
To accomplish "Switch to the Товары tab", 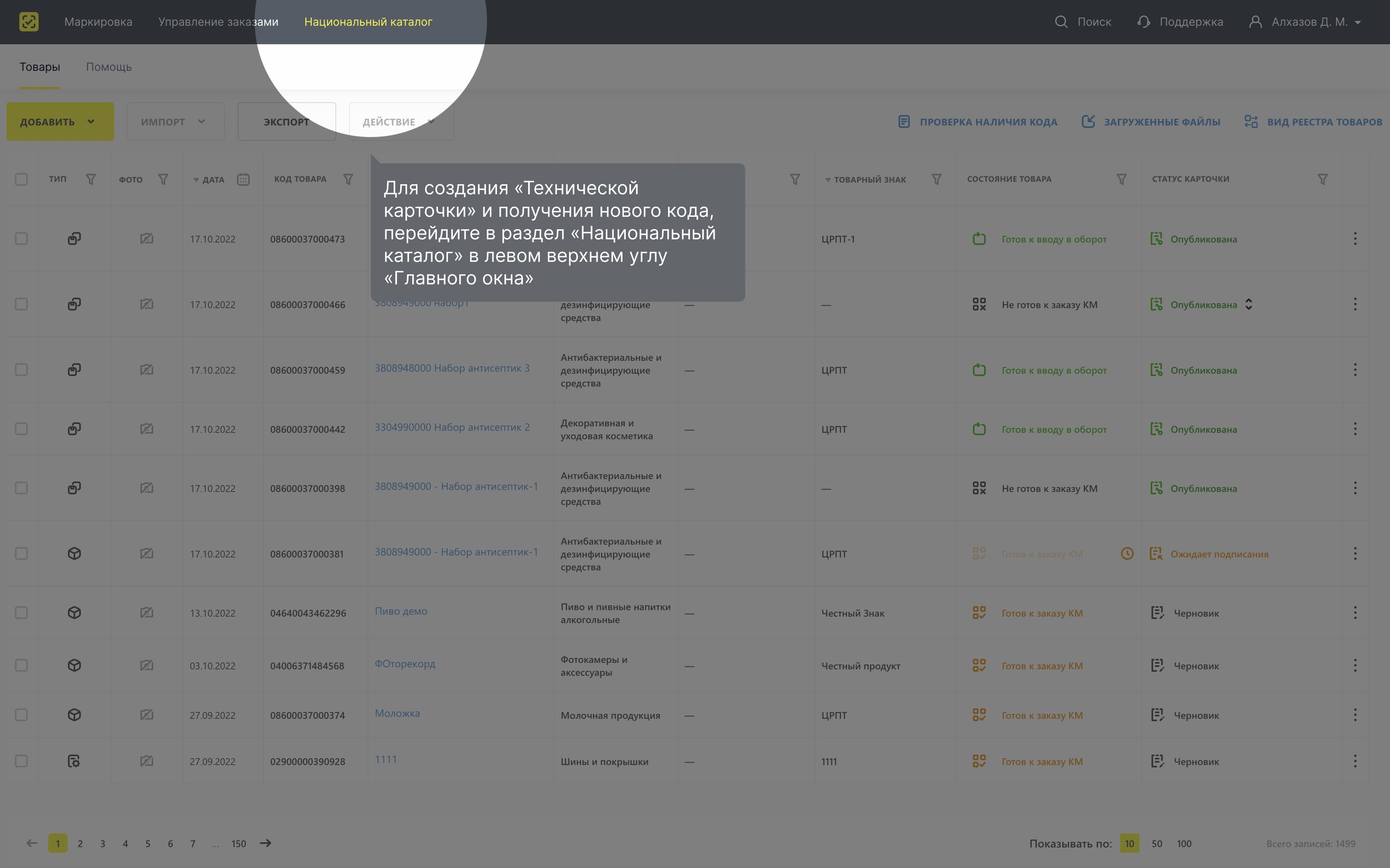I will coord(39,67).
